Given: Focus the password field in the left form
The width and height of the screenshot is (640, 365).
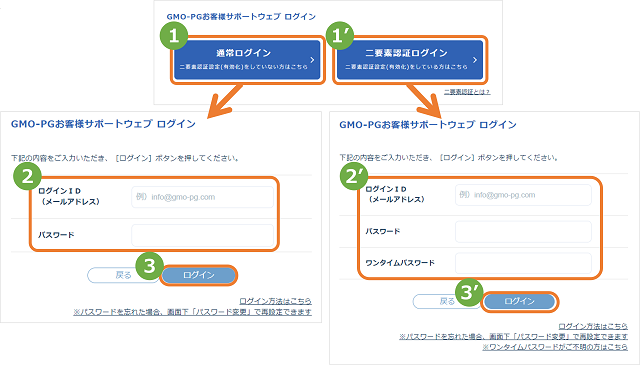Looking at the screenshot, I should tap(202, 235).
